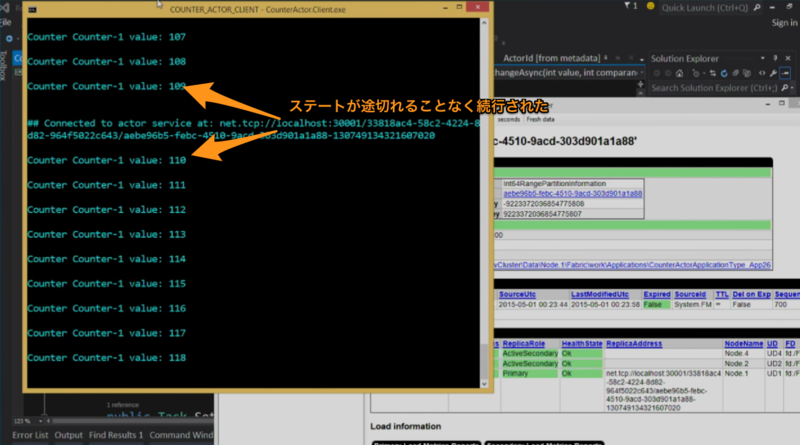Sort by LastModifiedUtc column header
The height and width of the screenshot is (445, 800).
(x=599, y=294)
